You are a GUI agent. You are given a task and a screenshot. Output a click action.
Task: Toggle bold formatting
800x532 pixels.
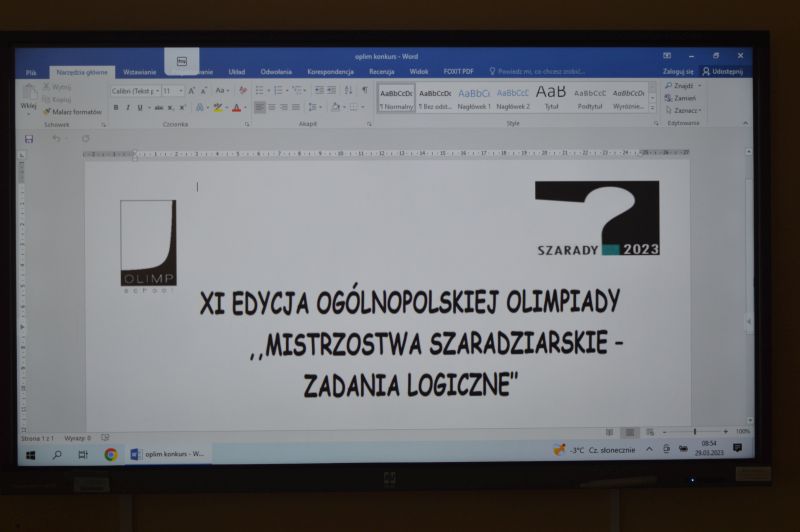pyautogui.click(x=115, y=107)
